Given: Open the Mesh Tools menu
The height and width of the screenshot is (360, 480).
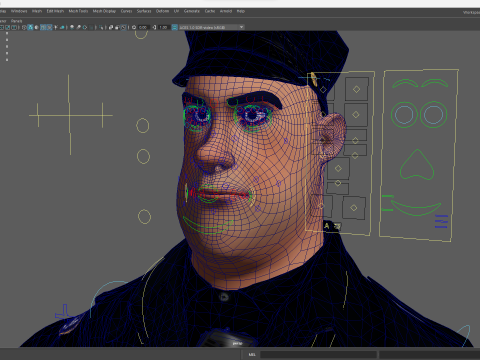Looking at the screenshot, I should click(x=78, y=11).
